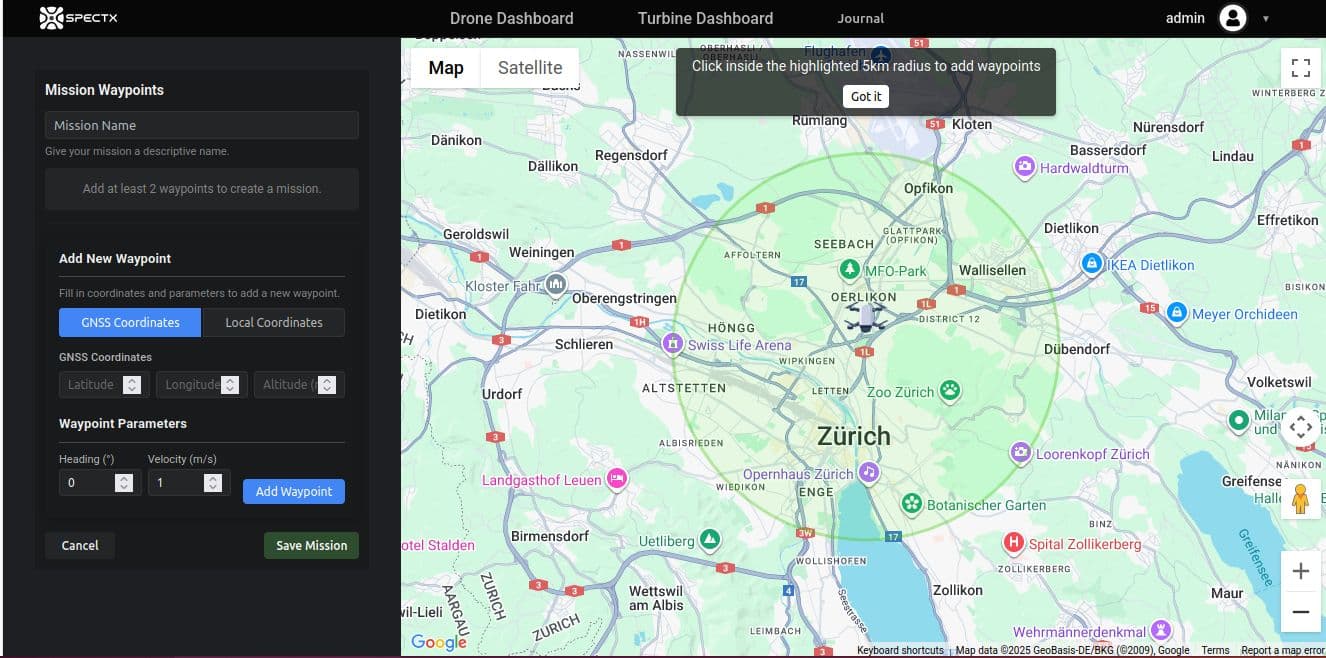Image resolution: width=1326 pixels, height=658 pixels.
Task: Click the admin user avatar icon
Action: coord(1233,18)
